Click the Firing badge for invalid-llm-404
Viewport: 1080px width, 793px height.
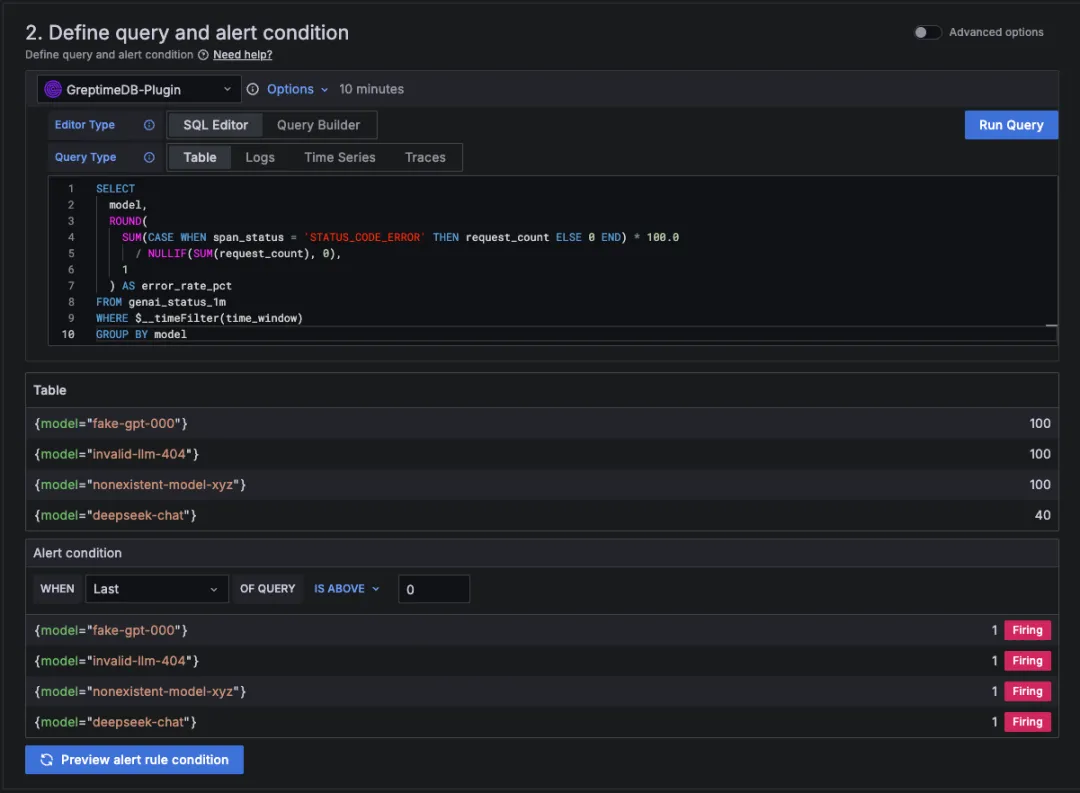(1027, 661)
